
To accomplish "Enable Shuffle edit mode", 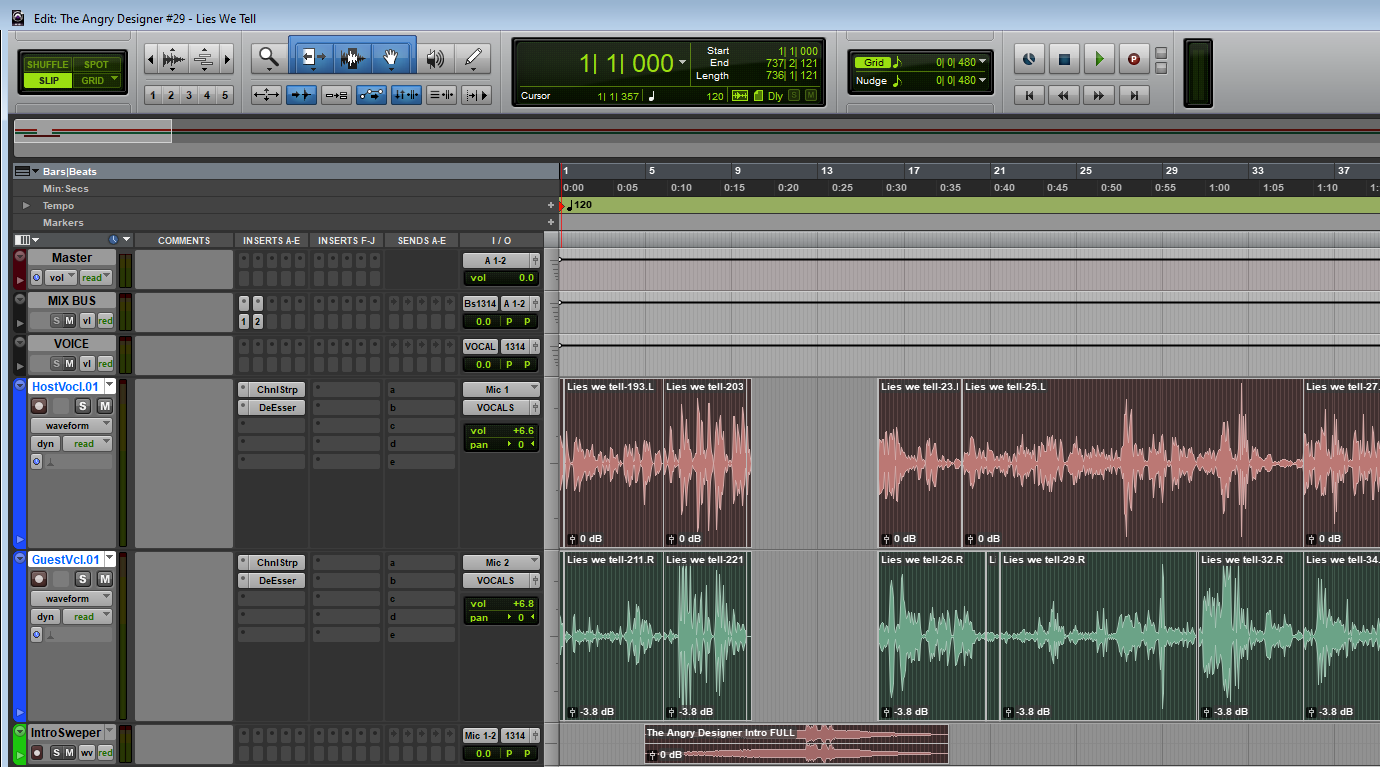I will pos(48,65).
